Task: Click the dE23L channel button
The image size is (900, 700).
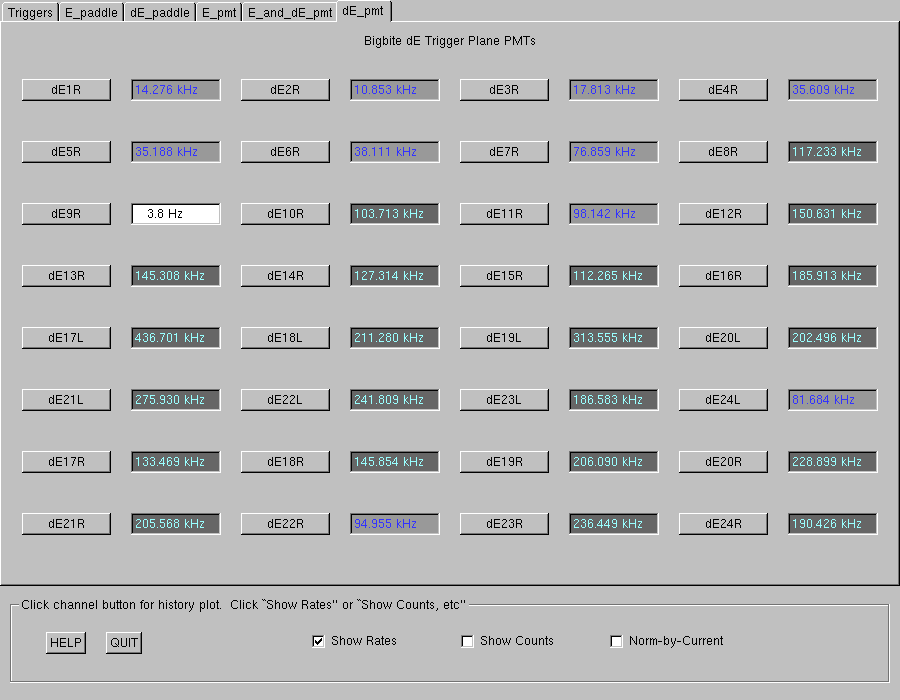Action: click(x=504, y=400)
